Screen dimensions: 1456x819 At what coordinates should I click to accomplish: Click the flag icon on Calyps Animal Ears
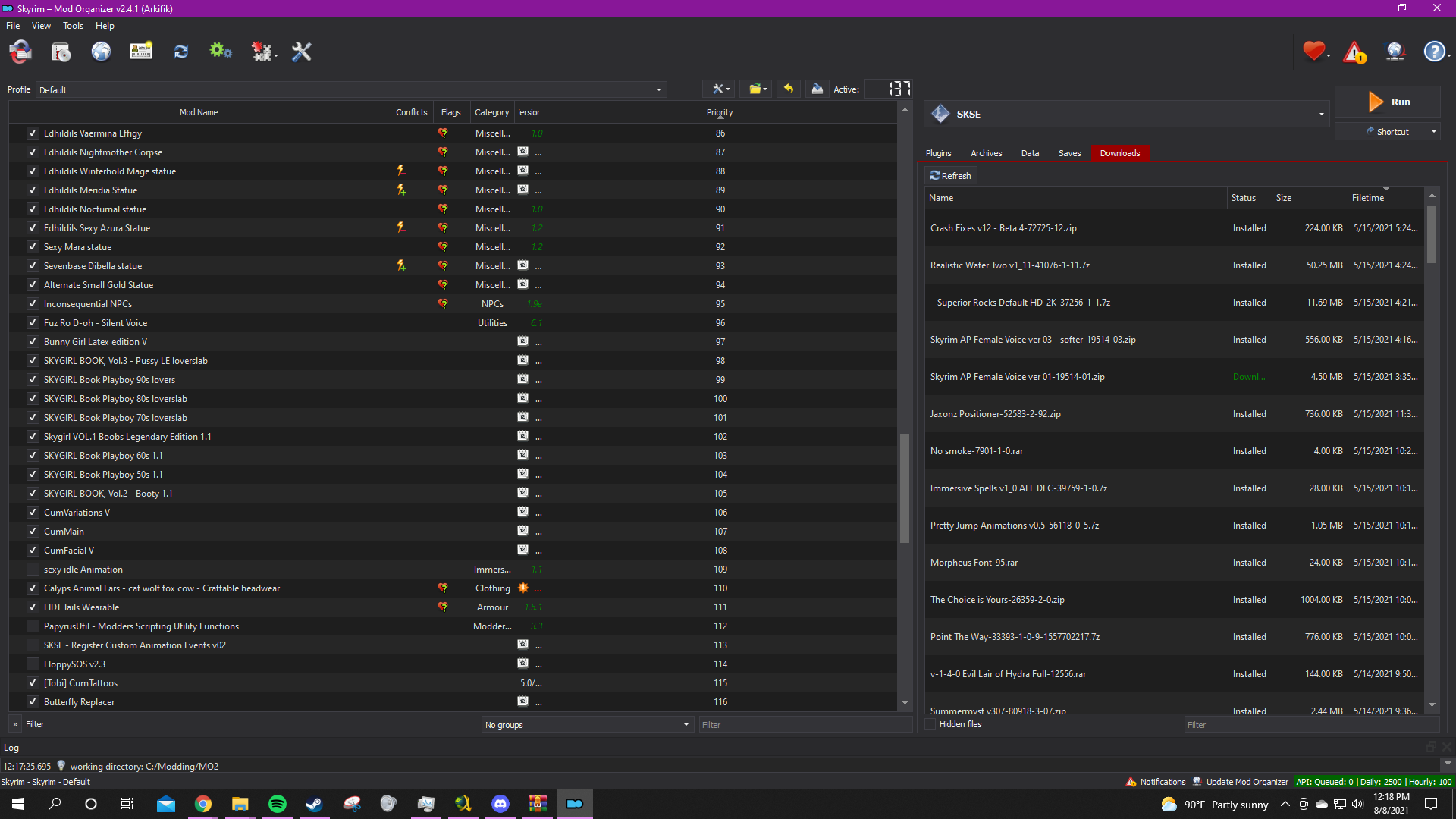coord(443,588)
